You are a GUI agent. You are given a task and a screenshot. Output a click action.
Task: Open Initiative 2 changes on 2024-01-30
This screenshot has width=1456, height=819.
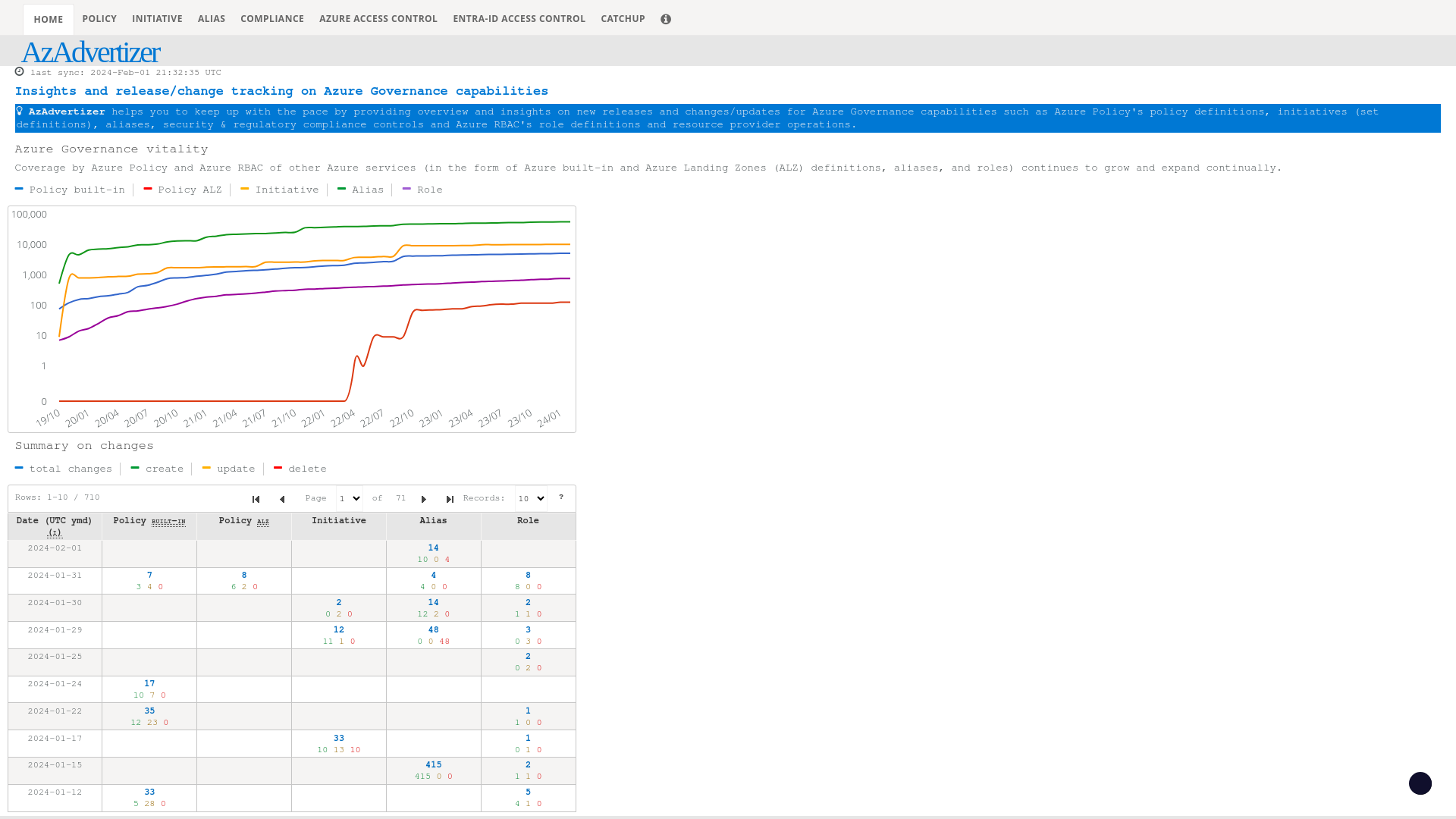pos(339,602)
